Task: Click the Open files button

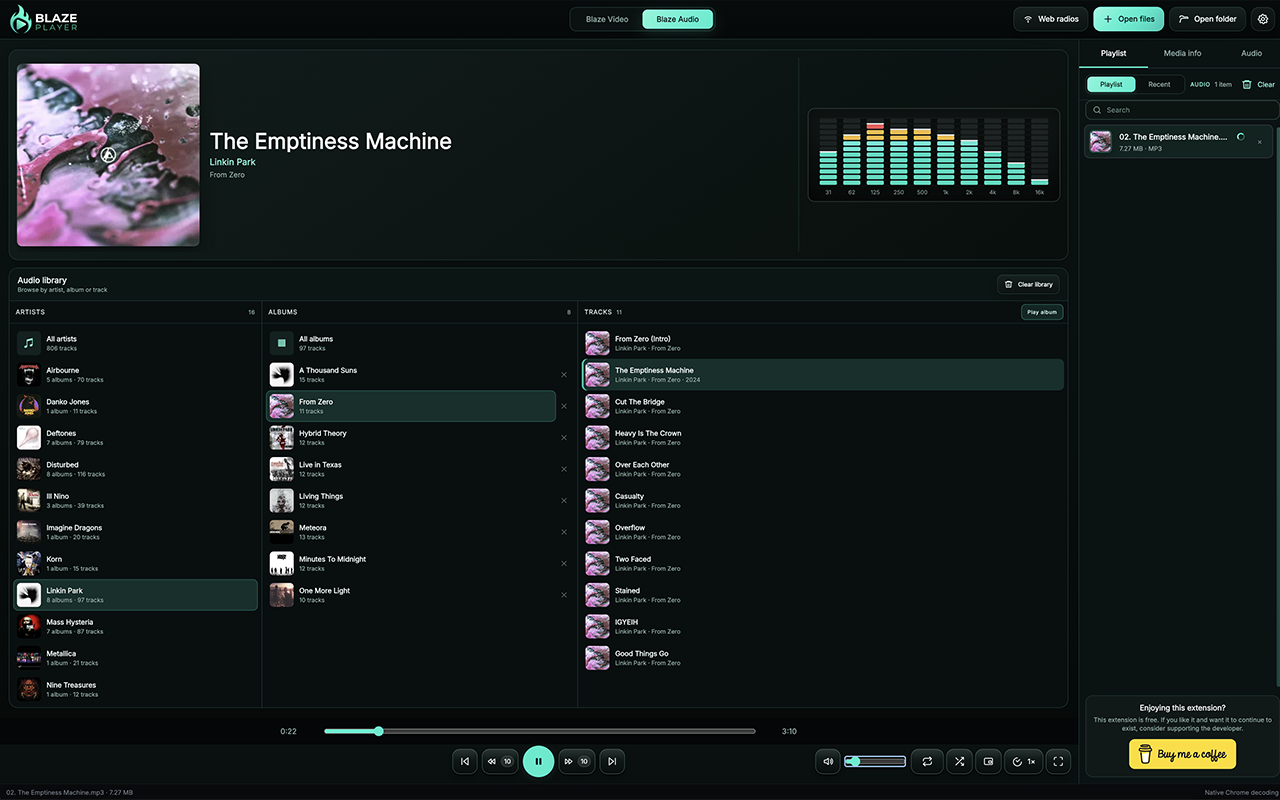Action: pos(1129,19)
